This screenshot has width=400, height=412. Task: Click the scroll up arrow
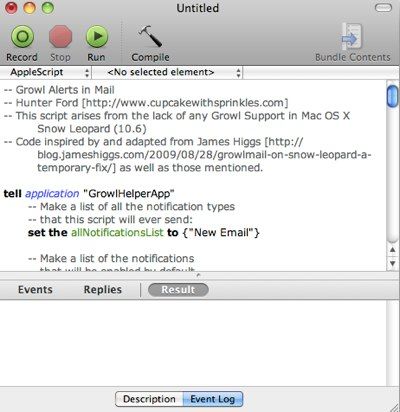(x=393, y=250)
